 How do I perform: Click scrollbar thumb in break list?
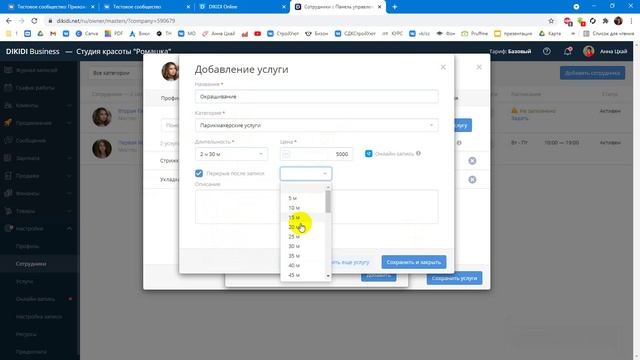[x=328, y=202]
